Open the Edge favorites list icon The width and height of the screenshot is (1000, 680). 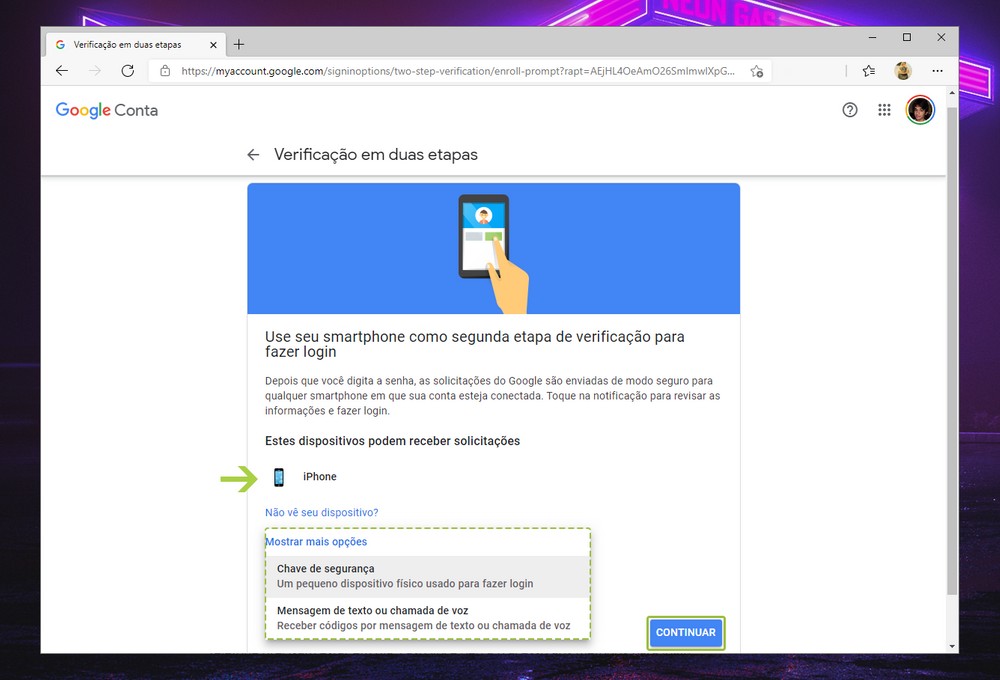[868, 71]
